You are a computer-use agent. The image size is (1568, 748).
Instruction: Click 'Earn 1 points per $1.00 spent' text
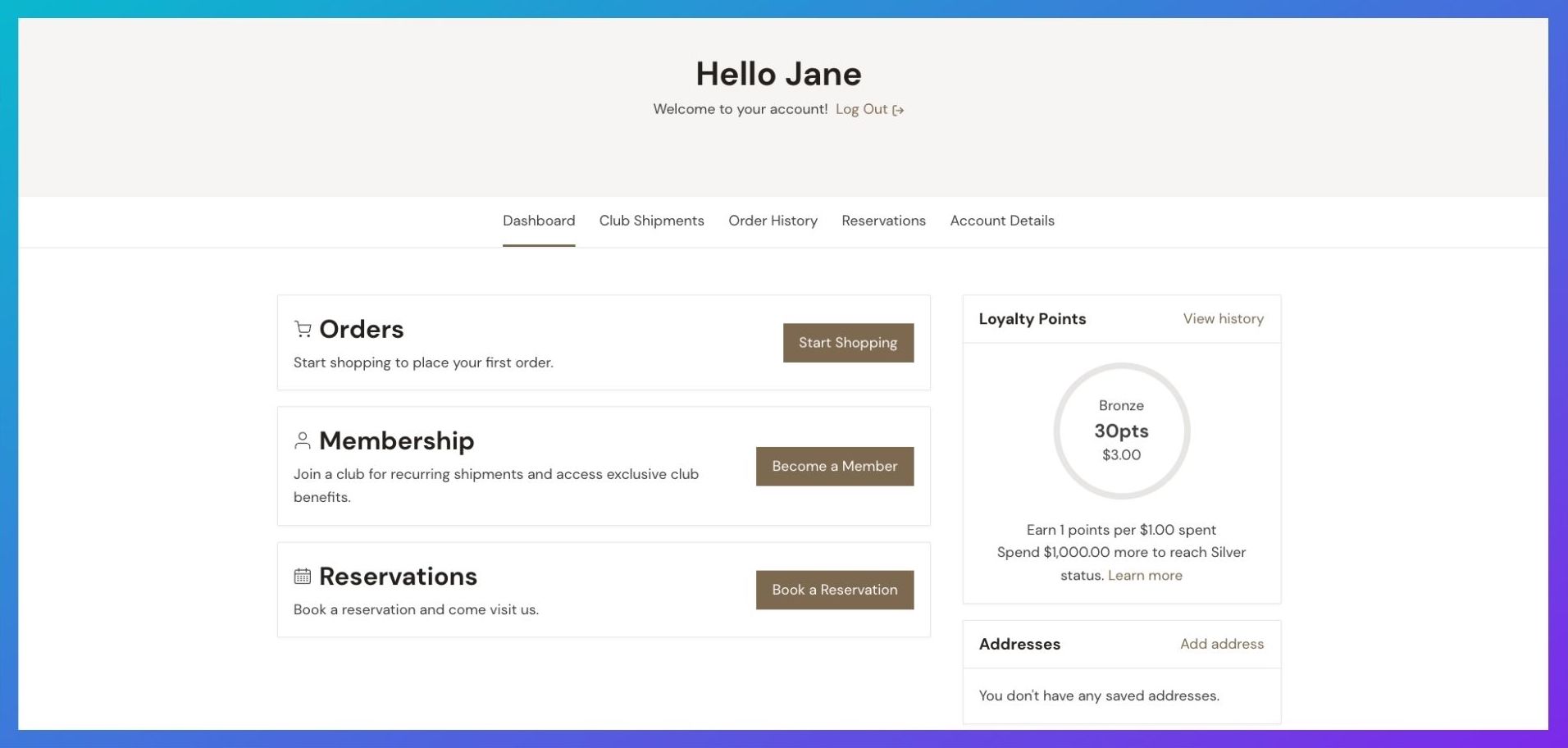pyautogui.click(x=1121, y=530)
